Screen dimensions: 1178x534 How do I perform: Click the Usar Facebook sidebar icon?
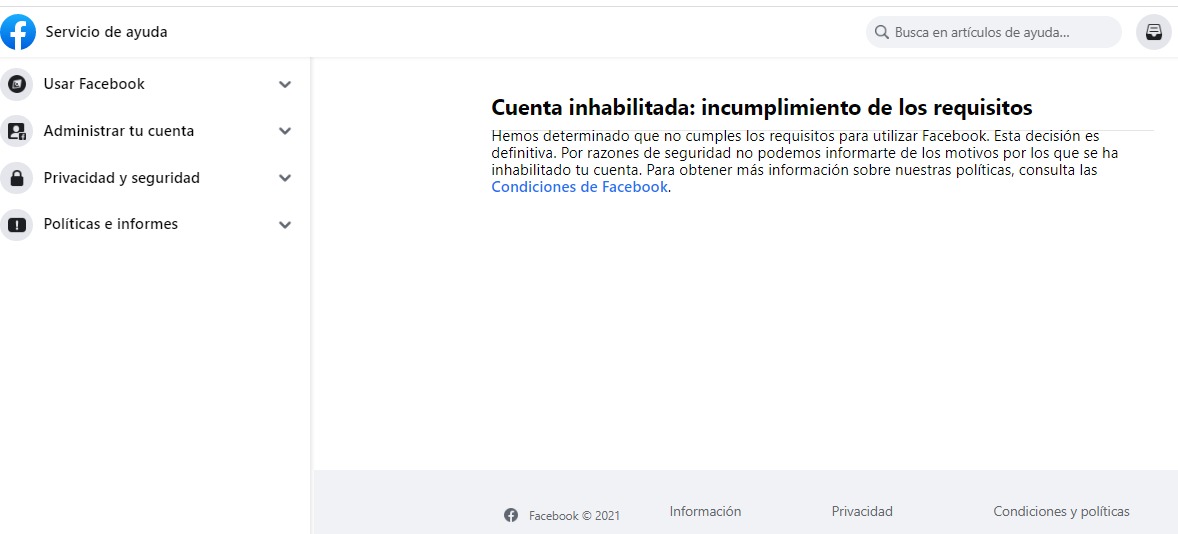click(x=17, y=84)
